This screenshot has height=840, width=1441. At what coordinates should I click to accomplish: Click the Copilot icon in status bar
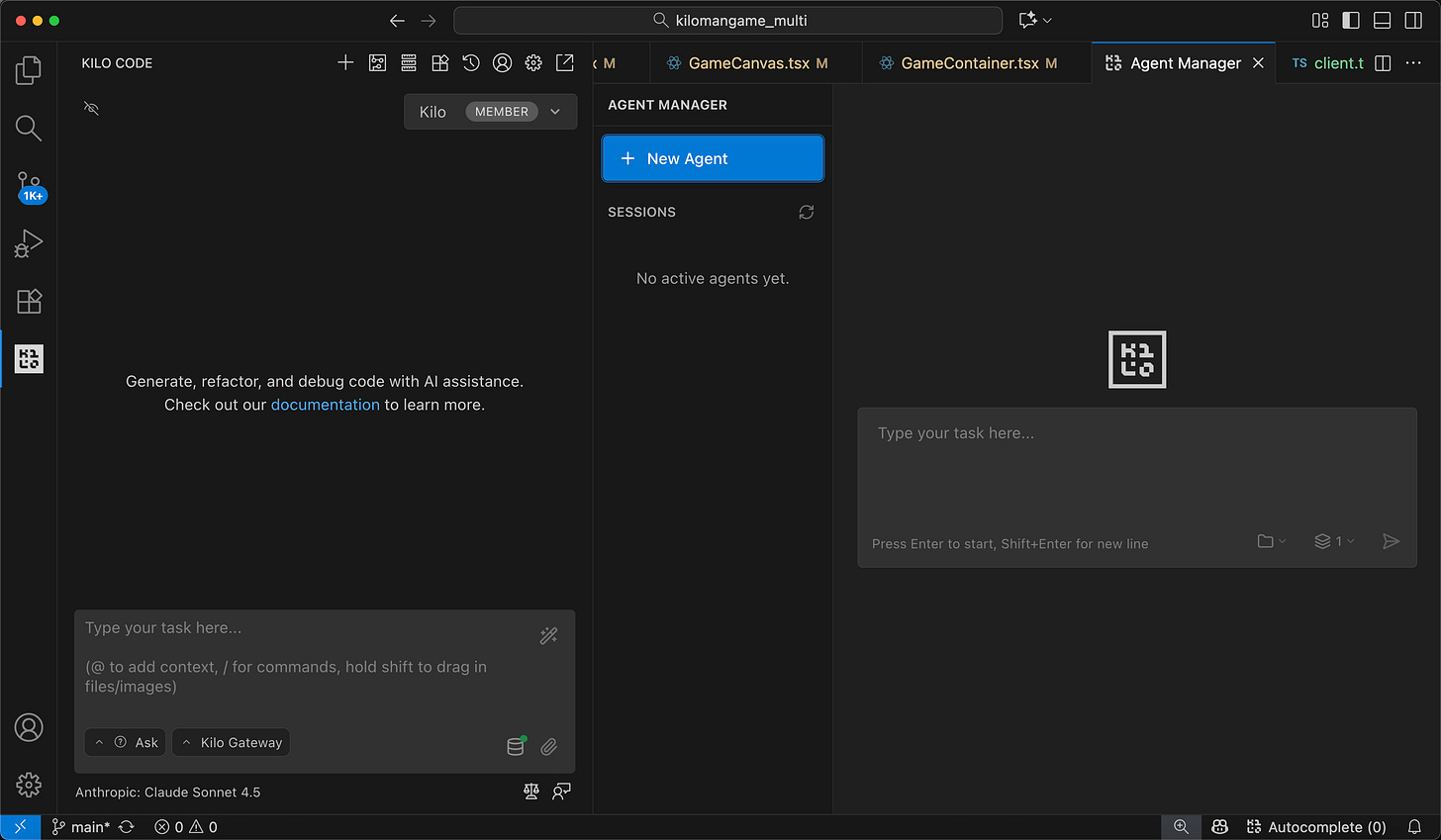(x=1219, y=827)
